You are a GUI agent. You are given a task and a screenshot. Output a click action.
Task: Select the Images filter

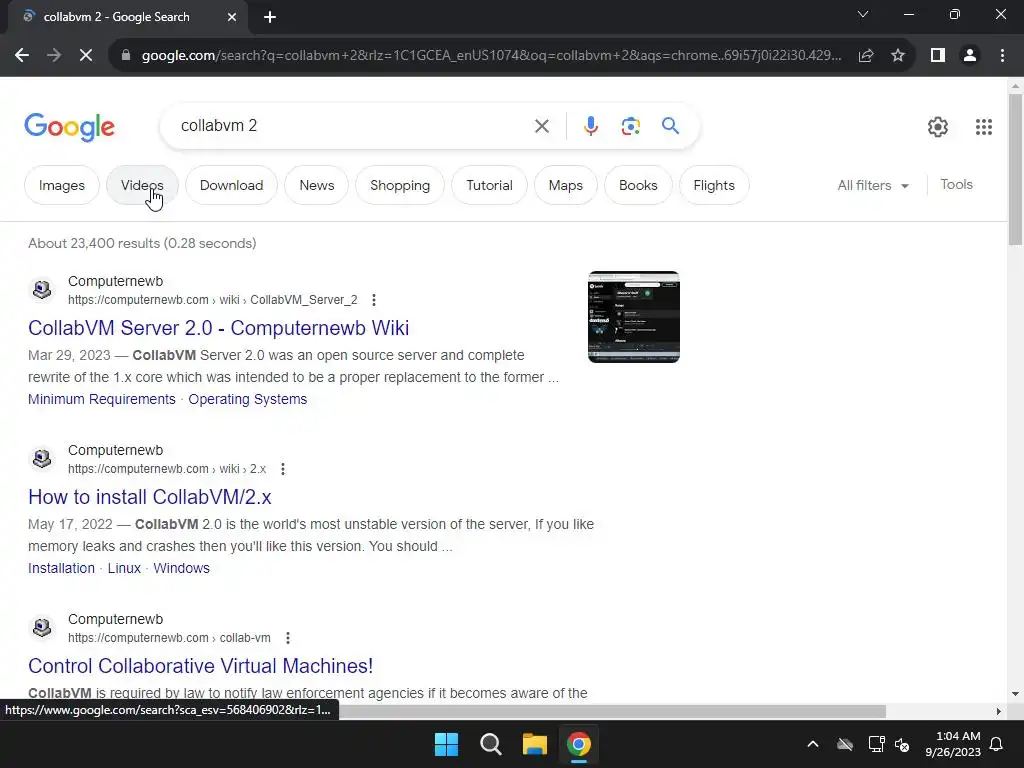61,185
